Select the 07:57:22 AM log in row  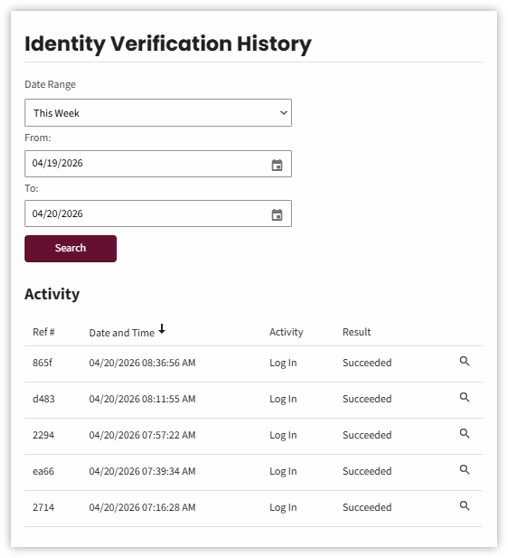click(x=253, y=436)
